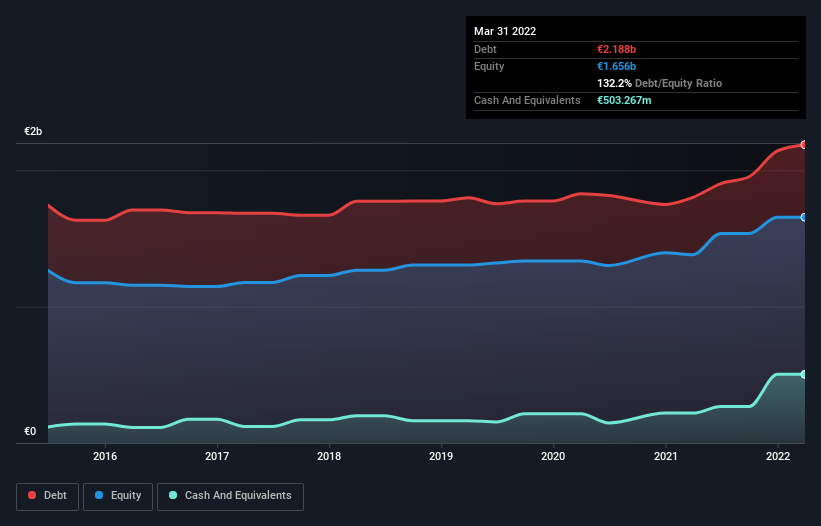Toggle the Debt legend button
Image resolution: width=821 pixels, height=526 pixels.
(x=47, y=496)
